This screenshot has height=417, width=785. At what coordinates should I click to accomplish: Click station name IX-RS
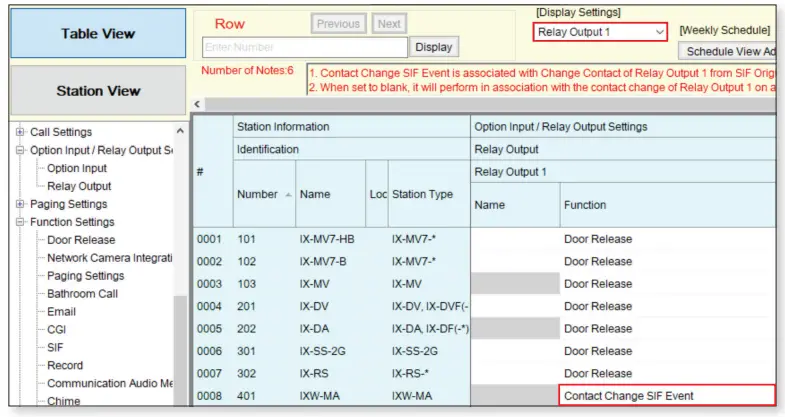pos(314,373)
